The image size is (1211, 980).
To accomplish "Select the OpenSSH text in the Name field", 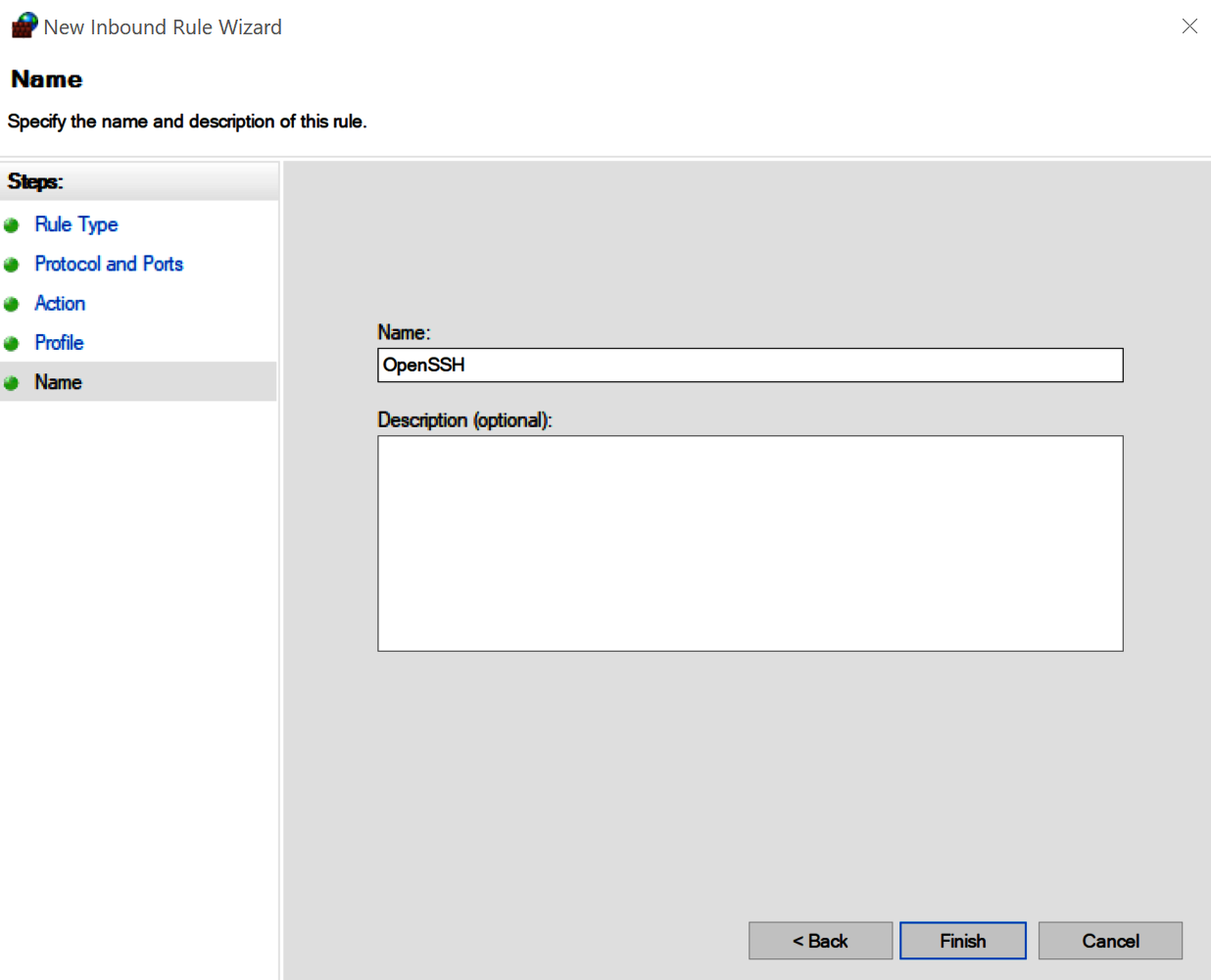I will (422, 365).
